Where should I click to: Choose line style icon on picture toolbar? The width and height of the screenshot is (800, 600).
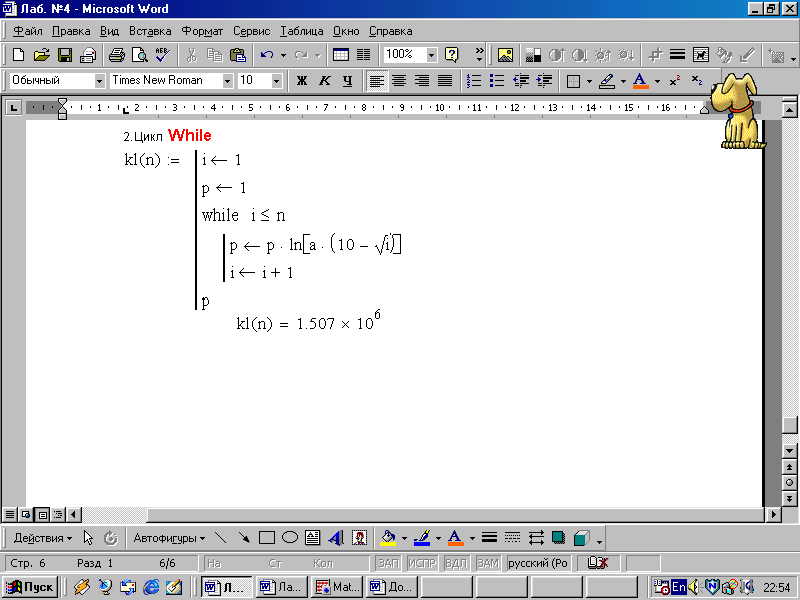[x=678, y=55]
